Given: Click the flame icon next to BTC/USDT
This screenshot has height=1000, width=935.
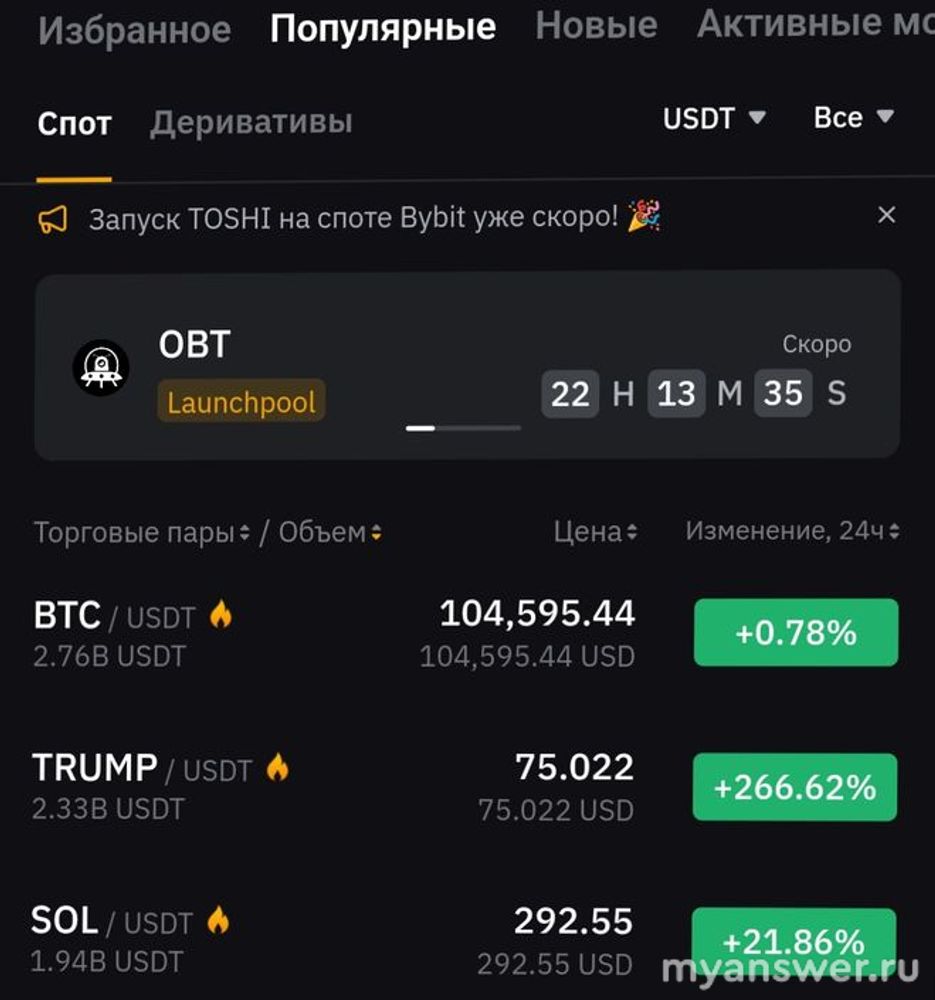Looking at the screenshot, I should (x=221, y=616).
